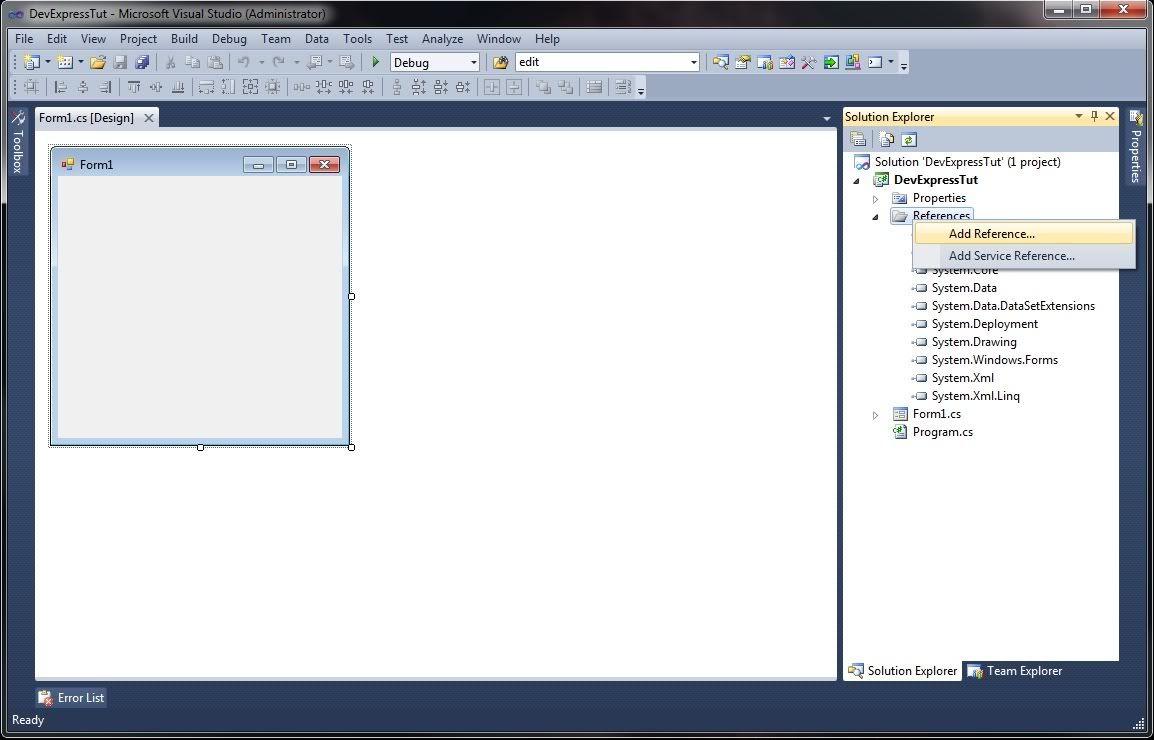Image resolution: width=1154 pixels, height=740 pixels.
Task: Expand the Form1.cs tree node
Action: [x=876, y=414]
